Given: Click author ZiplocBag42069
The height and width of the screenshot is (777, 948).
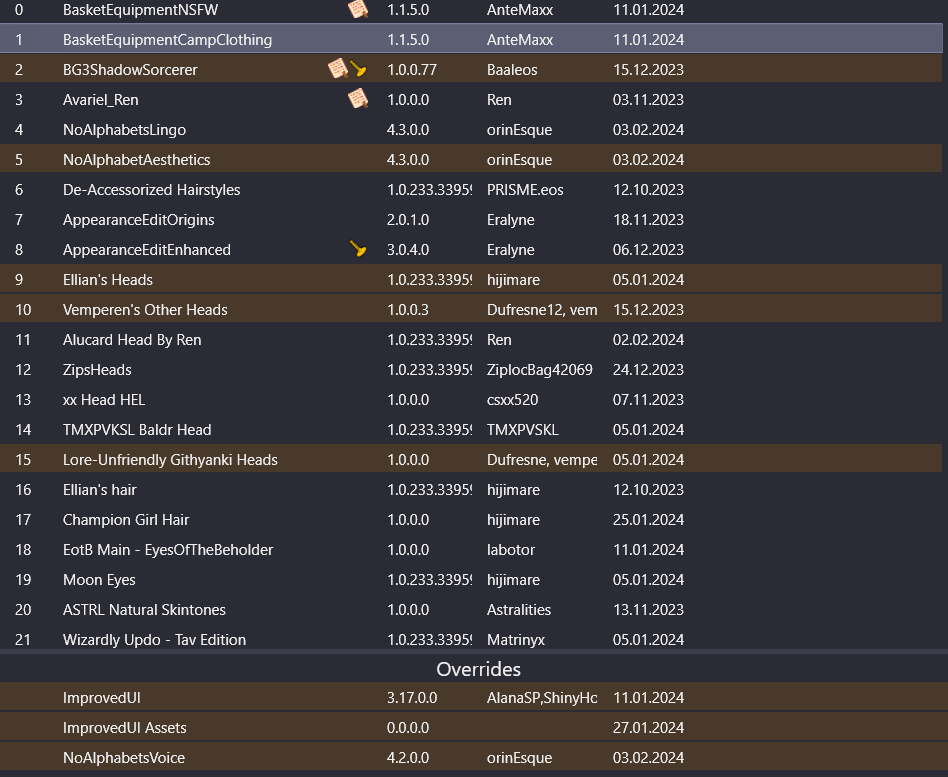Looking at the screenshot, I should point(540,370).
